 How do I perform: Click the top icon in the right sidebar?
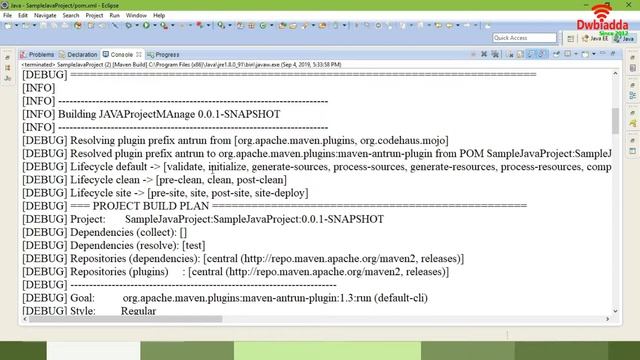pyautogui.click(x=633, y=58)
